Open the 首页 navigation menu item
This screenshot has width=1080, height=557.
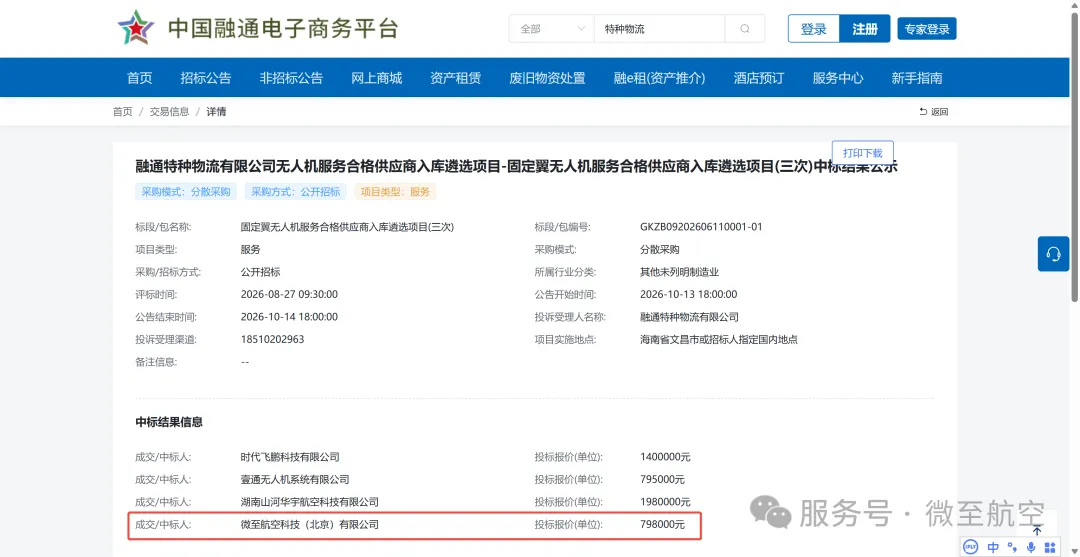tap(140, 78)
